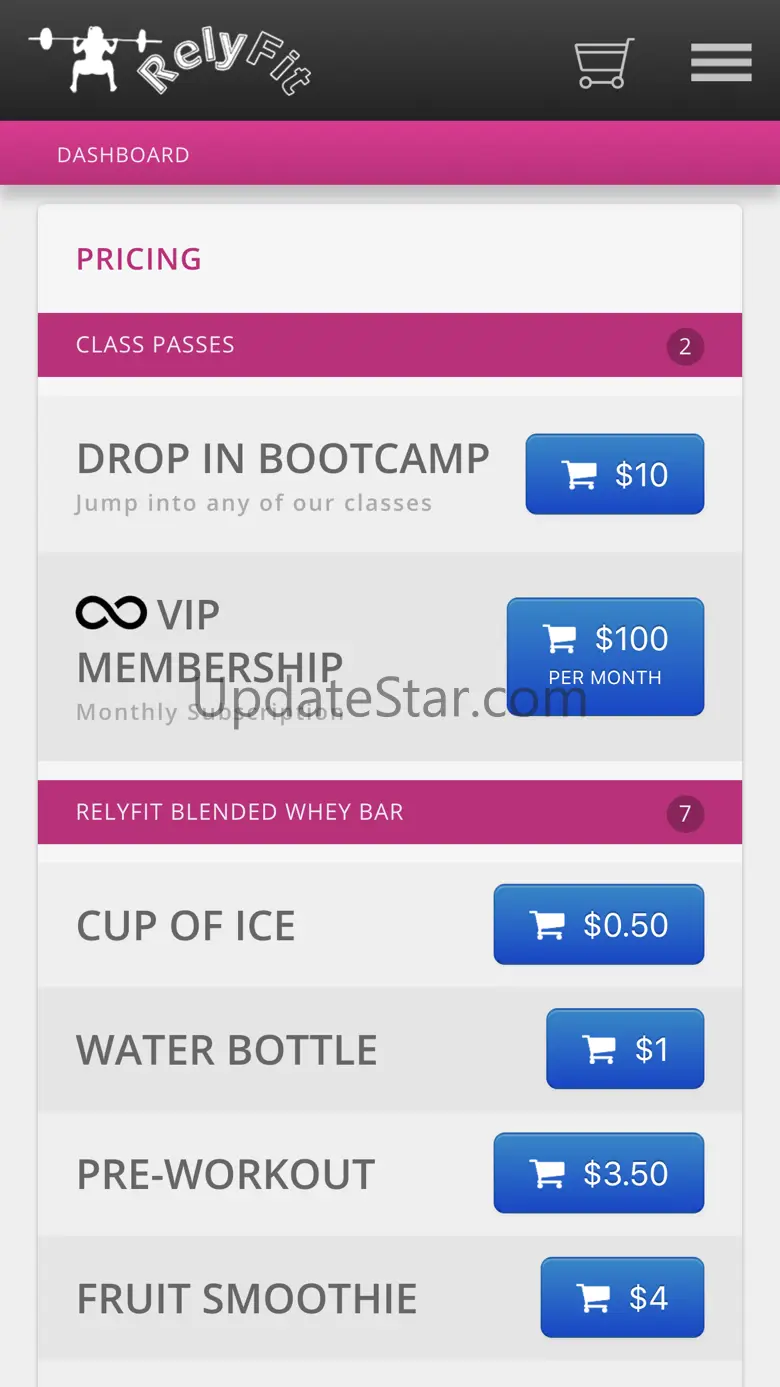This screenshot has width=780, height=1387.
Task: Open the Water Bottle item title
Action: pos(227,1050)
